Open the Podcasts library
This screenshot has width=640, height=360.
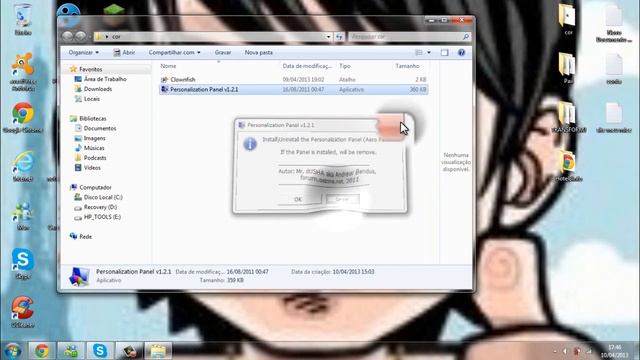click(95, 158)
